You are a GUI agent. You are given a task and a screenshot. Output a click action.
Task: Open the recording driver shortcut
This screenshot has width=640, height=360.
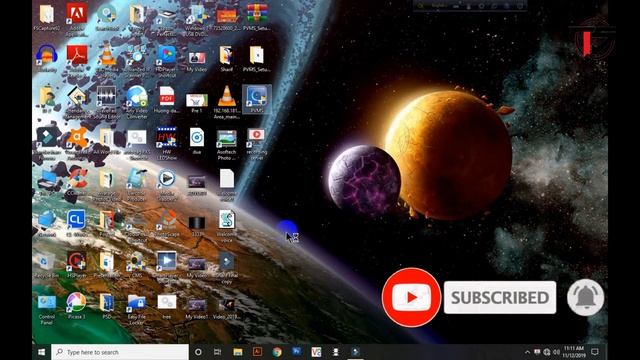(256, 143)
